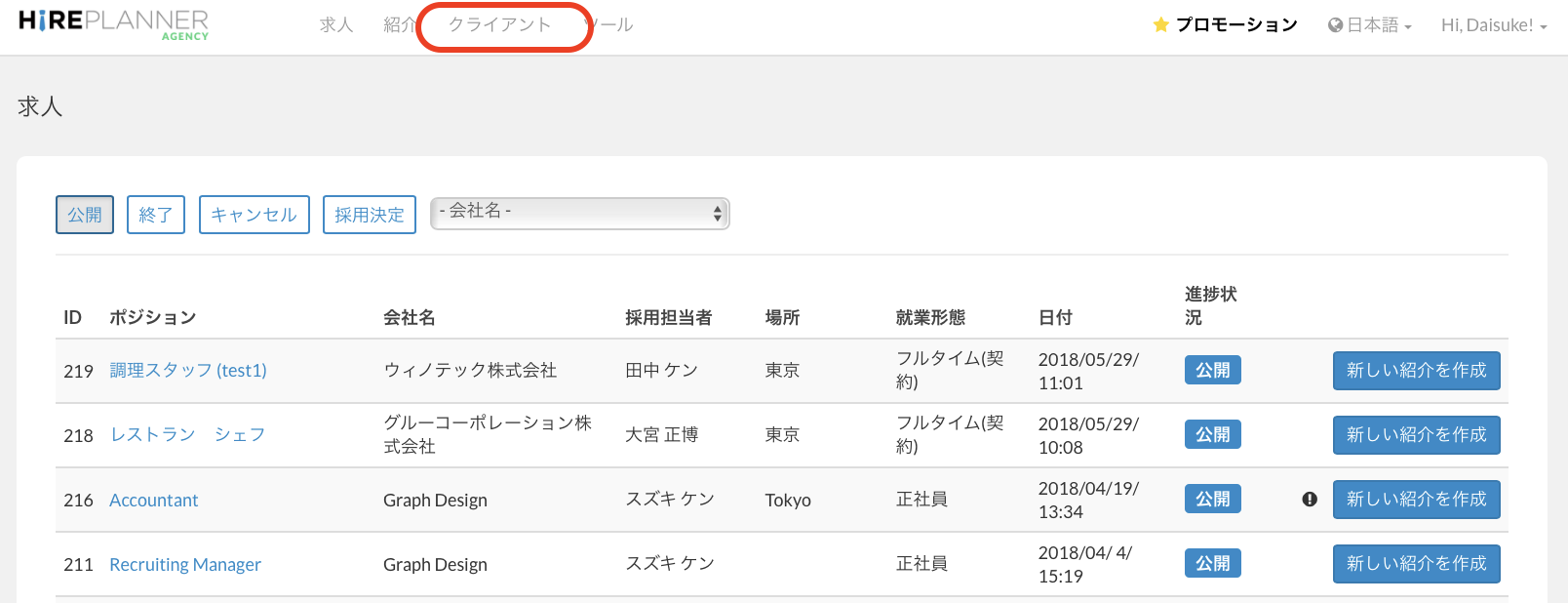Toggle the 公開 filter button
Viewport: 1568px width, 603px height.
tap(85, 215)
